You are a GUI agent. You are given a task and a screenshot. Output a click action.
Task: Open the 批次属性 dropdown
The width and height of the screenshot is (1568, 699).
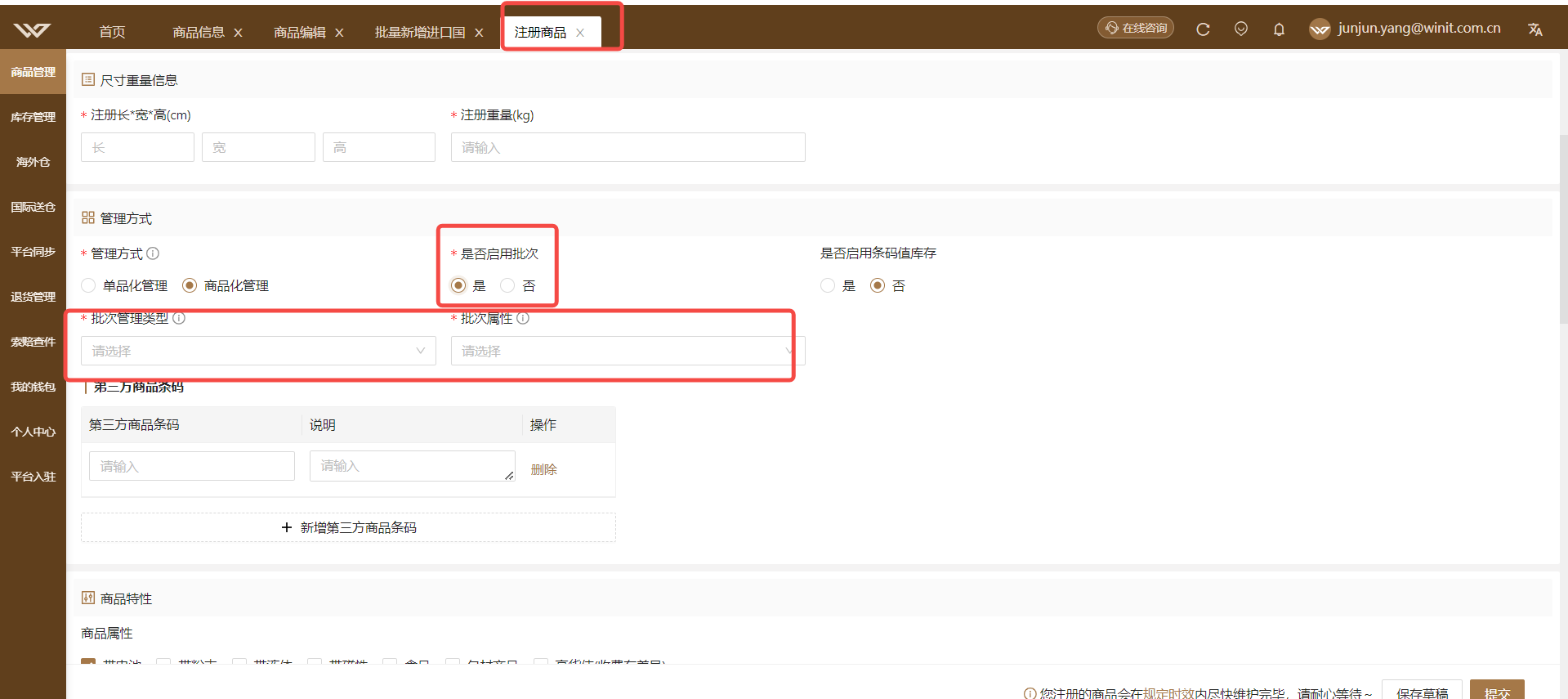point(628,351)
